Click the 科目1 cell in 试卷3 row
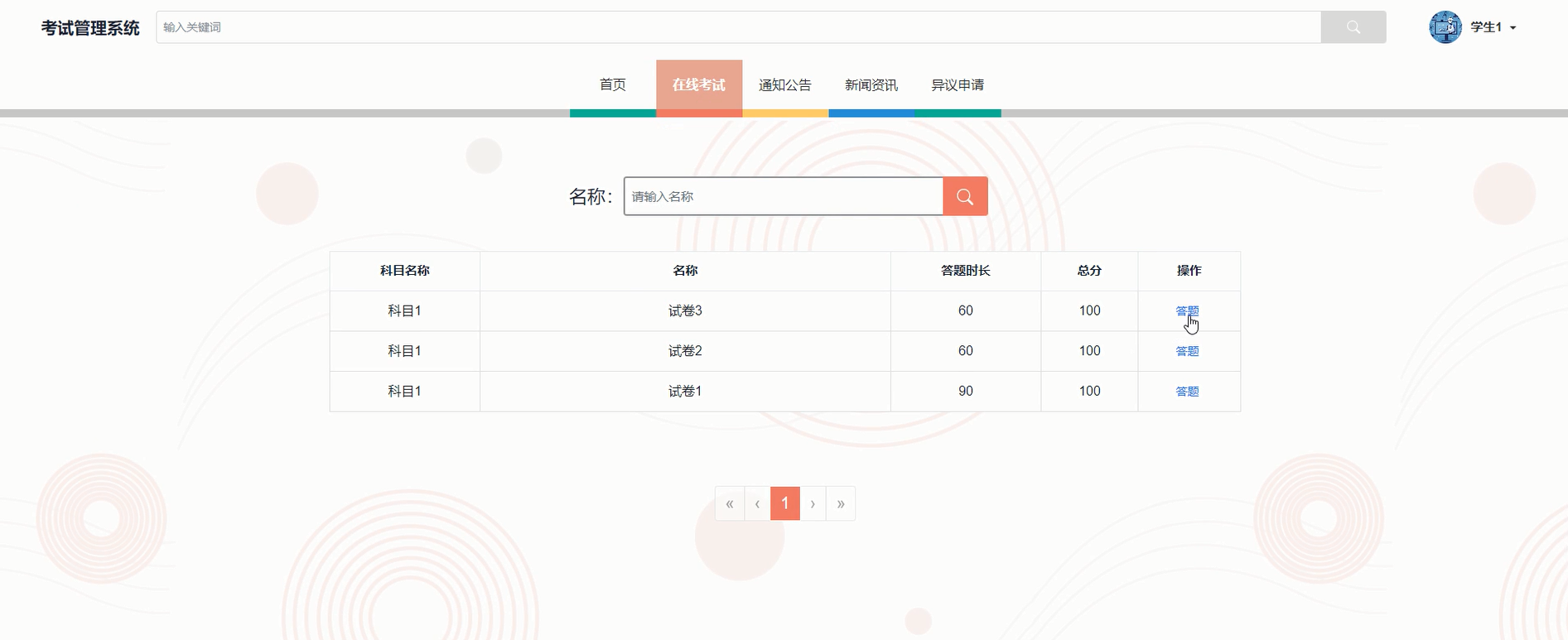Viewport: 1568px width, 640px height. tap(405, 310)
